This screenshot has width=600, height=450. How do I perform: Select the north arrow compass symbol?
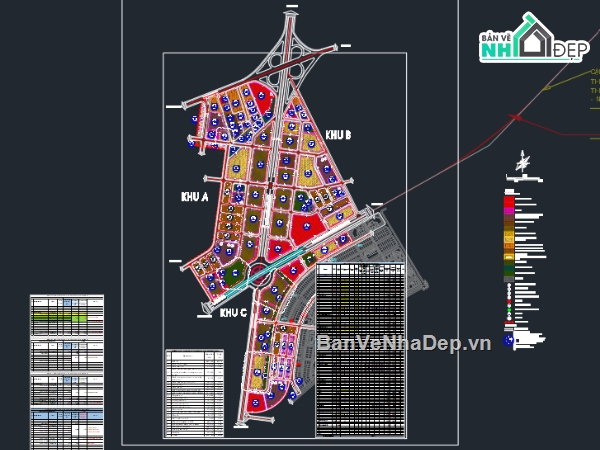(x=522, y=161)
